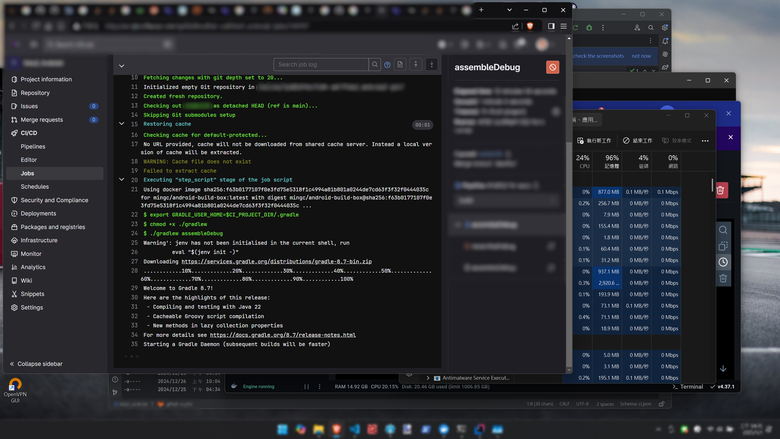Click the green sync icon in Android Studio
780x439 pixels.
[x=576, y=28]
